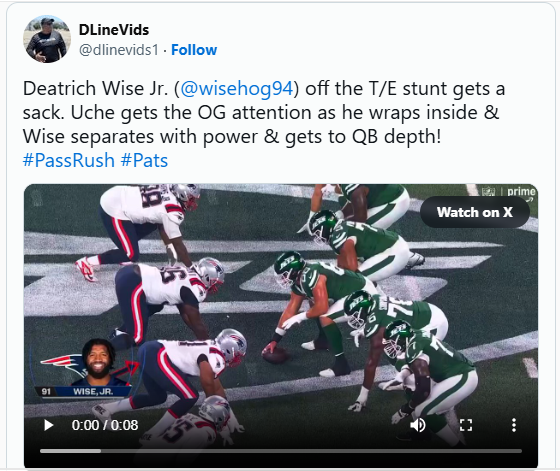The height and width of the screenshot is (471, 560).
Task: Click the Watch on X button
Action: tap(475, 212)
